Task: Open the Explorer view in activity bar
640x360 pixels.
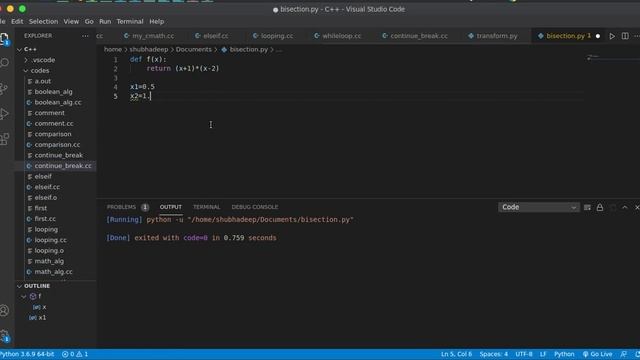Action: (4, 39)
